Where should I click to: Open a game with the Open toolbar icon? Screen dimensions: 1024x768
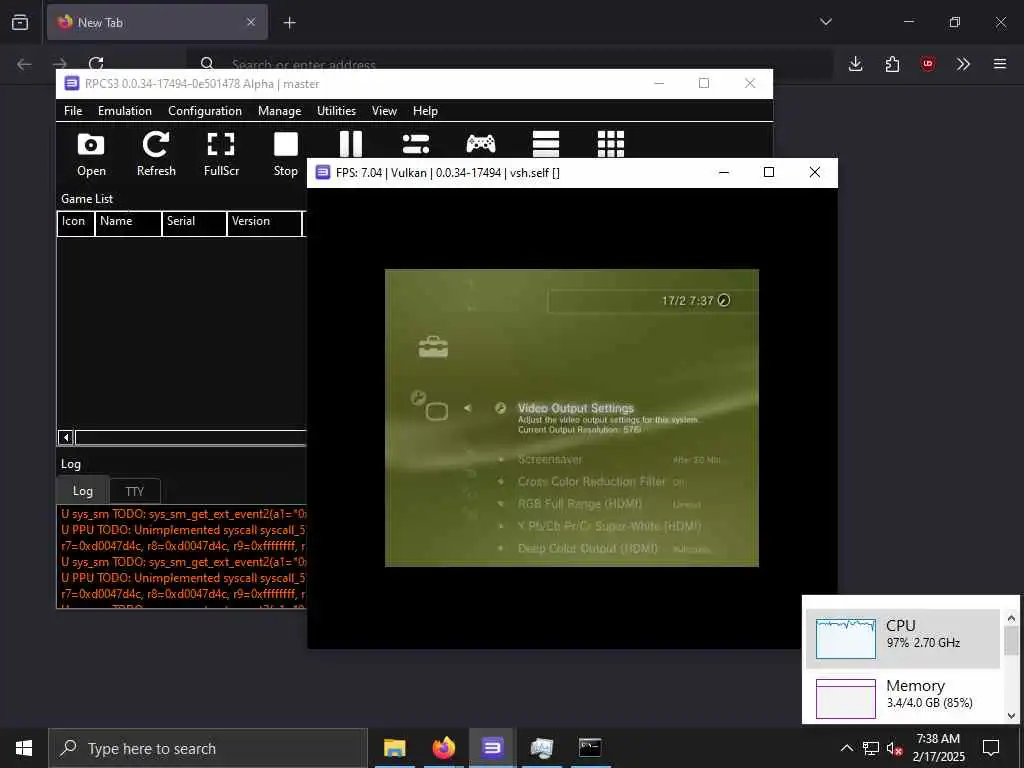91,154
